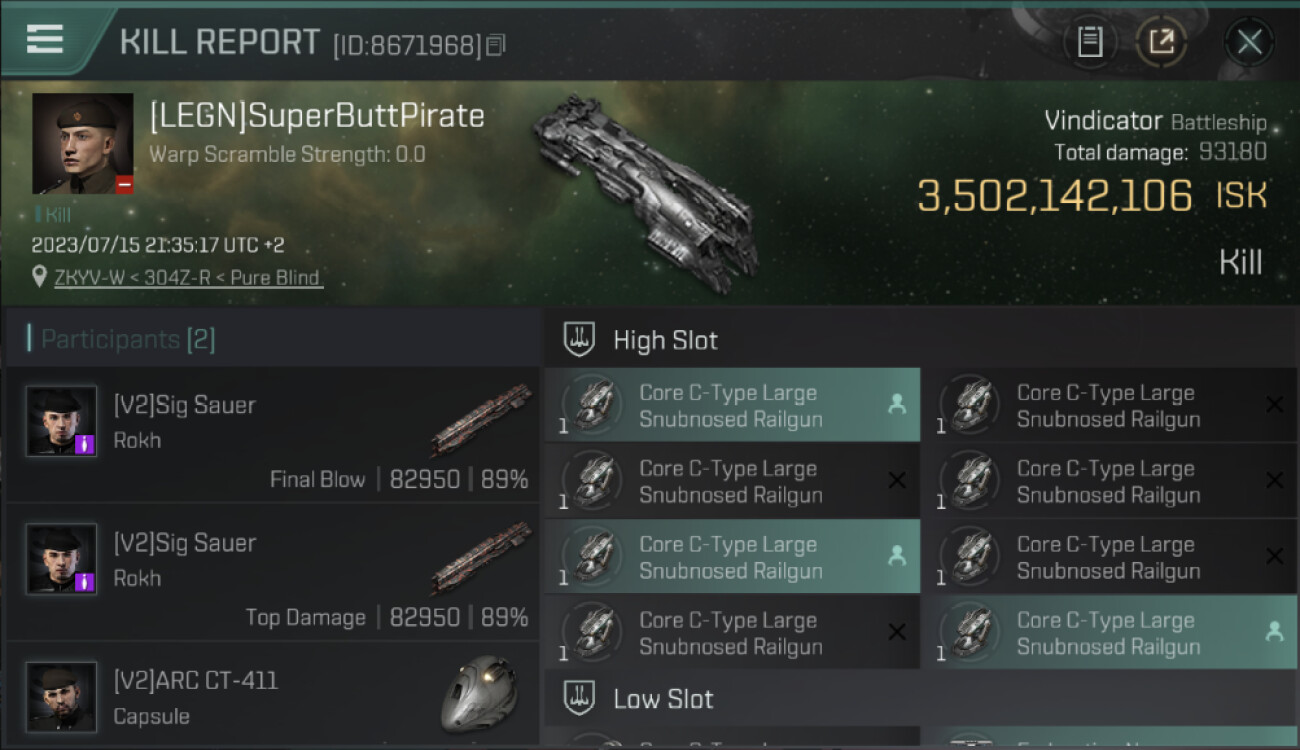Open the hamburger menu
The image size is (1300, 750).
[45, 39]
